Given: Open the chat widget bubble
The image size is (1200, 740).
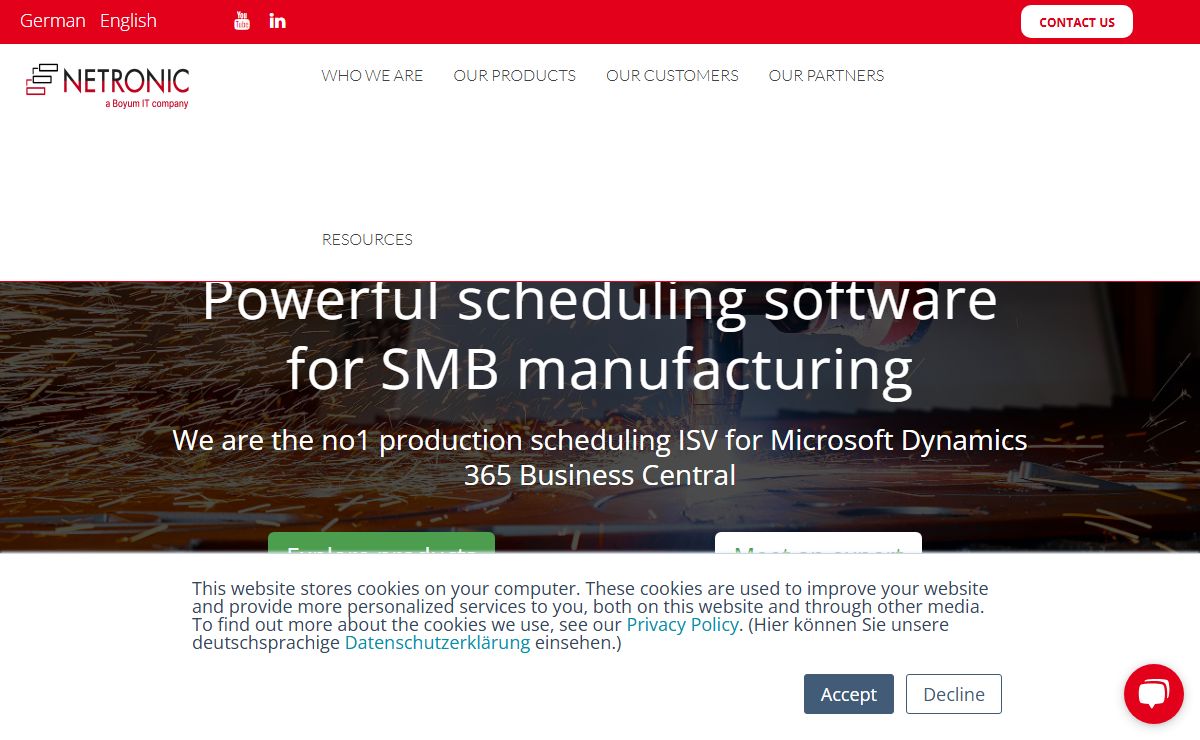Looking at the screenshot, I should pyautogui.click(x=1153, y=693).
